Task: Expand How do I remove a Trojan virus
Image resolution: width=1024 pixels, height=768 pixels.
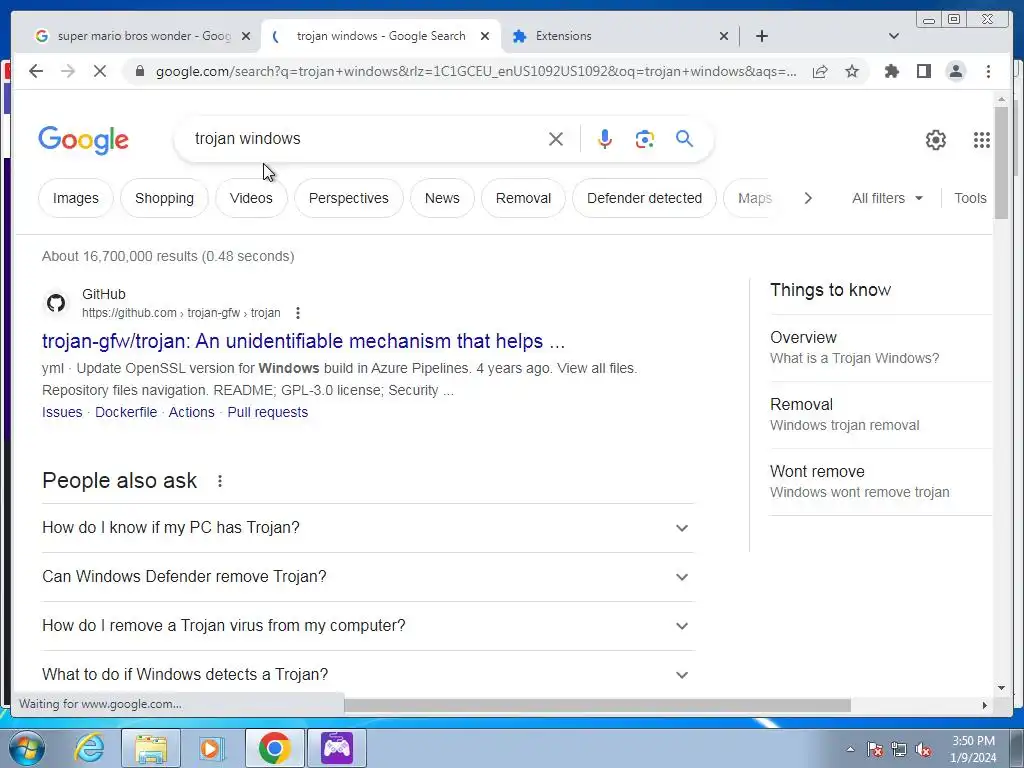Action: 368,626
